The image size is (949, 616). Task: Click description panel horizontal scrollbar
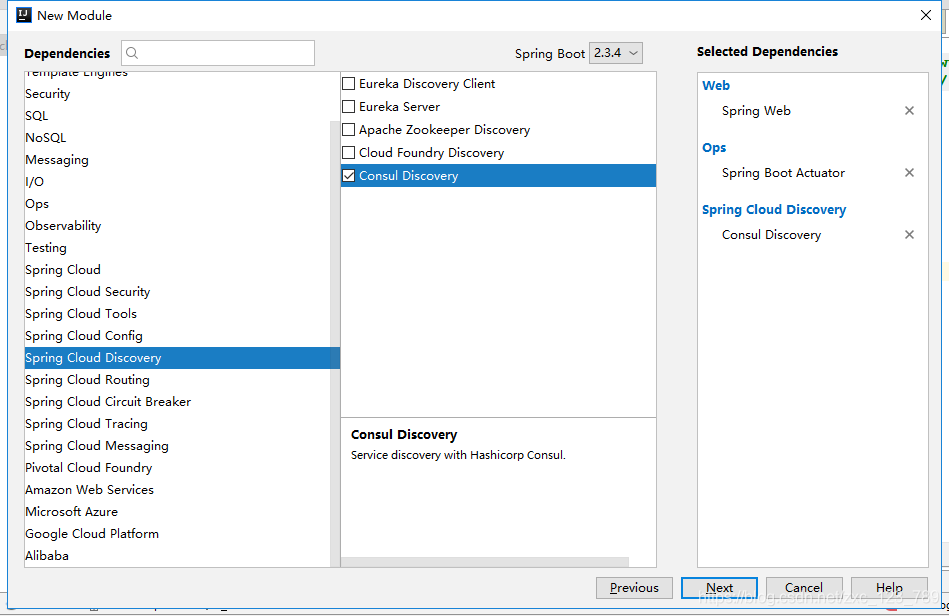[x=485, y=562]
